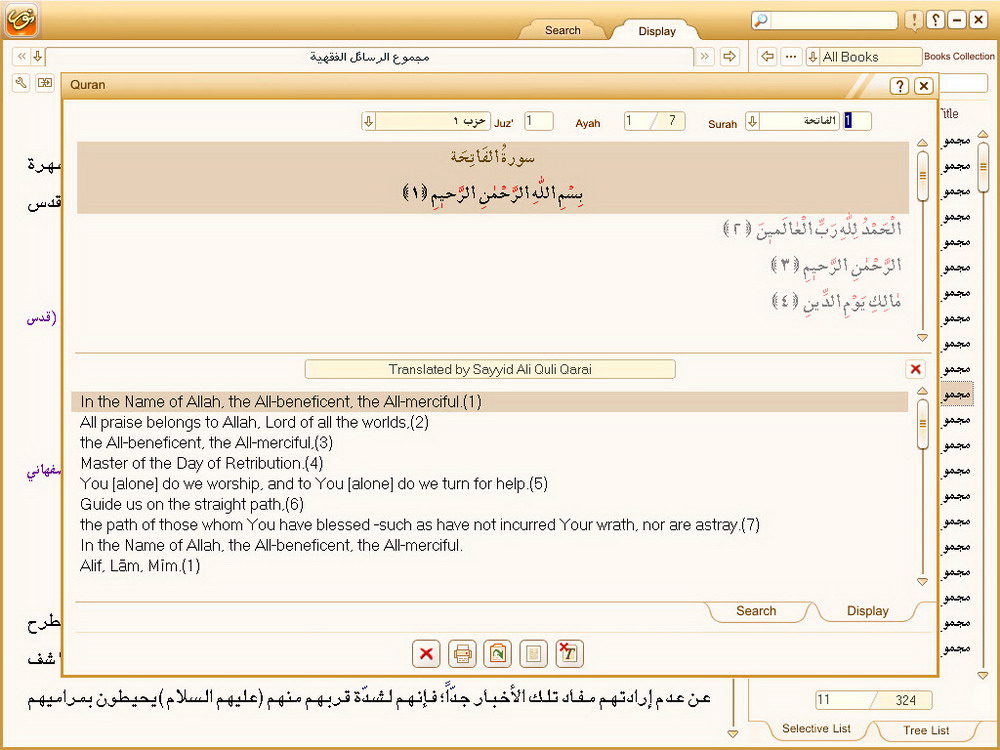Viewport: 1000px width, 750px height.
Task: Select translation line "Master of the Day of Retribution"
Action: (x=202, y=463)
